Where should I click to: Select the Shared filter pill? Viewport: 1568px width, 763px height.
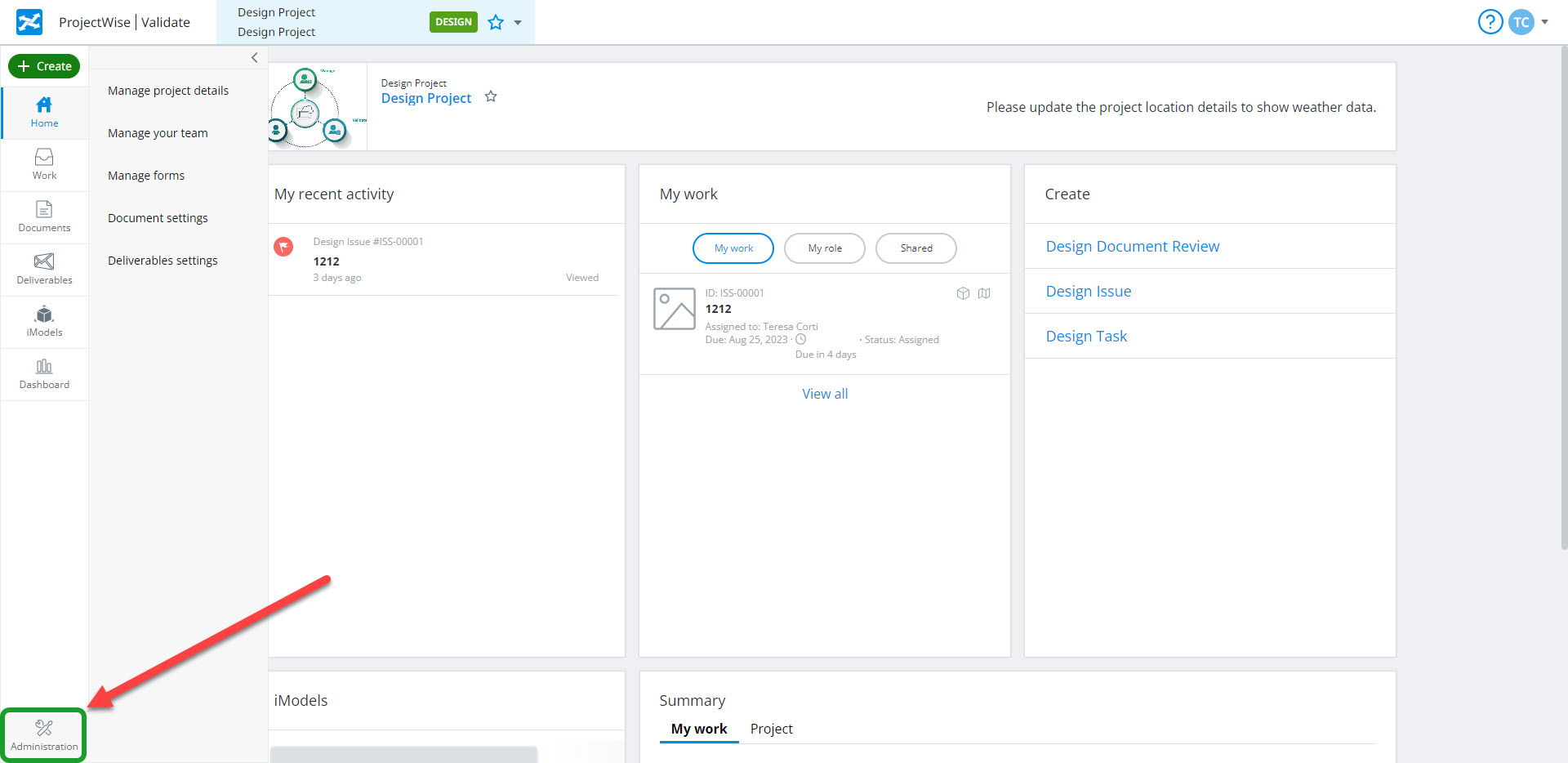(x=916, y=248)
